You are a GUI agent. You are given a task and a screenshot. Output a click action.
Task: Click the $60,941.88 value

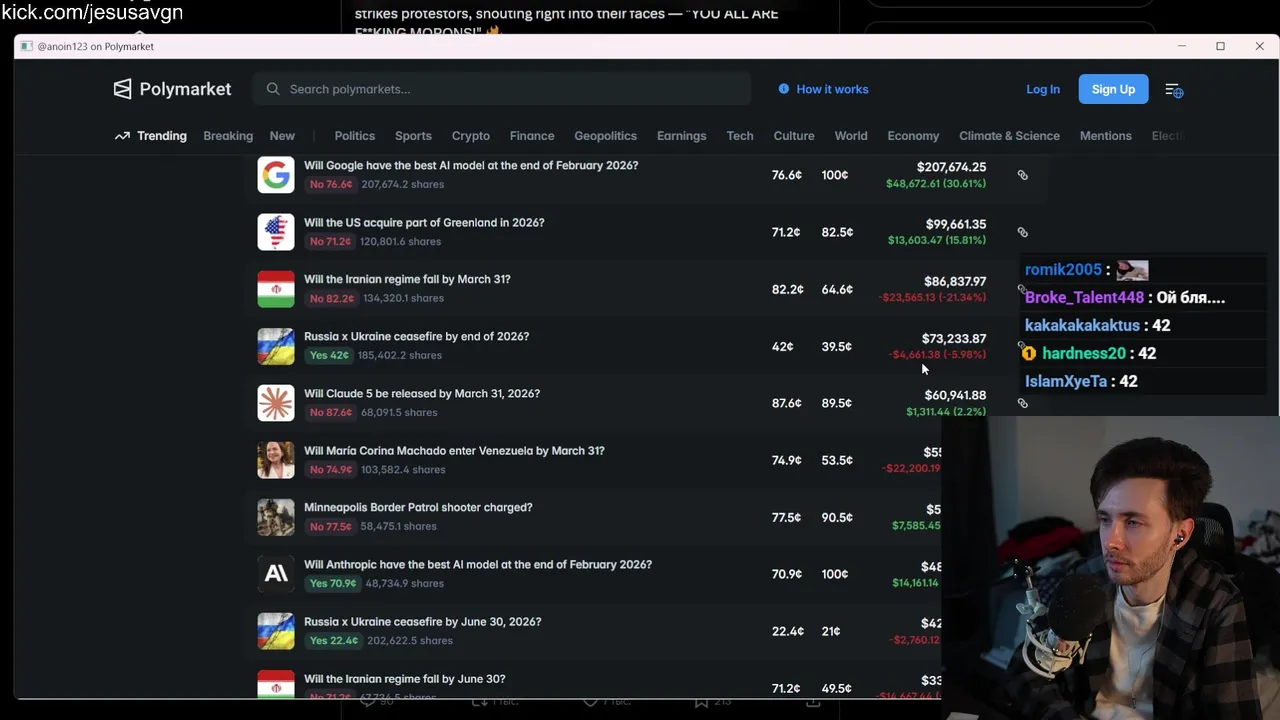[955, 395]
